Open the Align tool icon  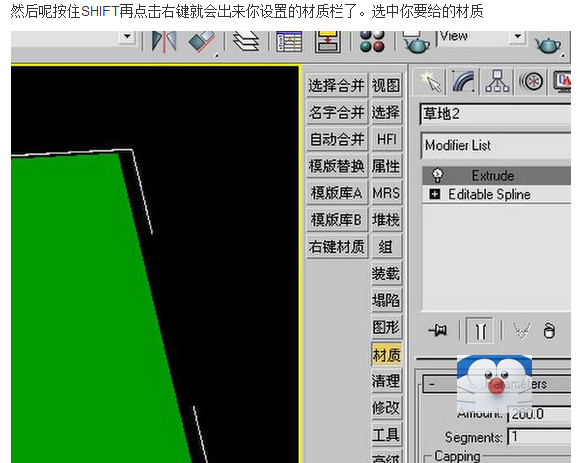click(203, 42)
